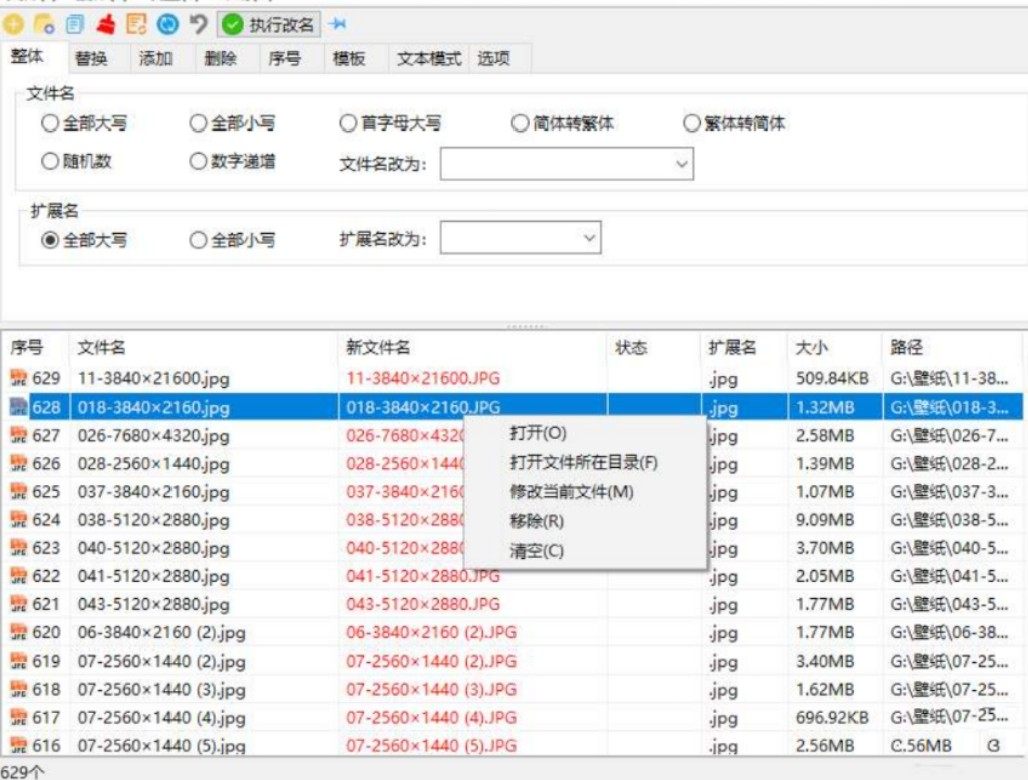The image size is (1028, 780).
Task: Click the blue document list icon
Action: (x=75, y=24)
